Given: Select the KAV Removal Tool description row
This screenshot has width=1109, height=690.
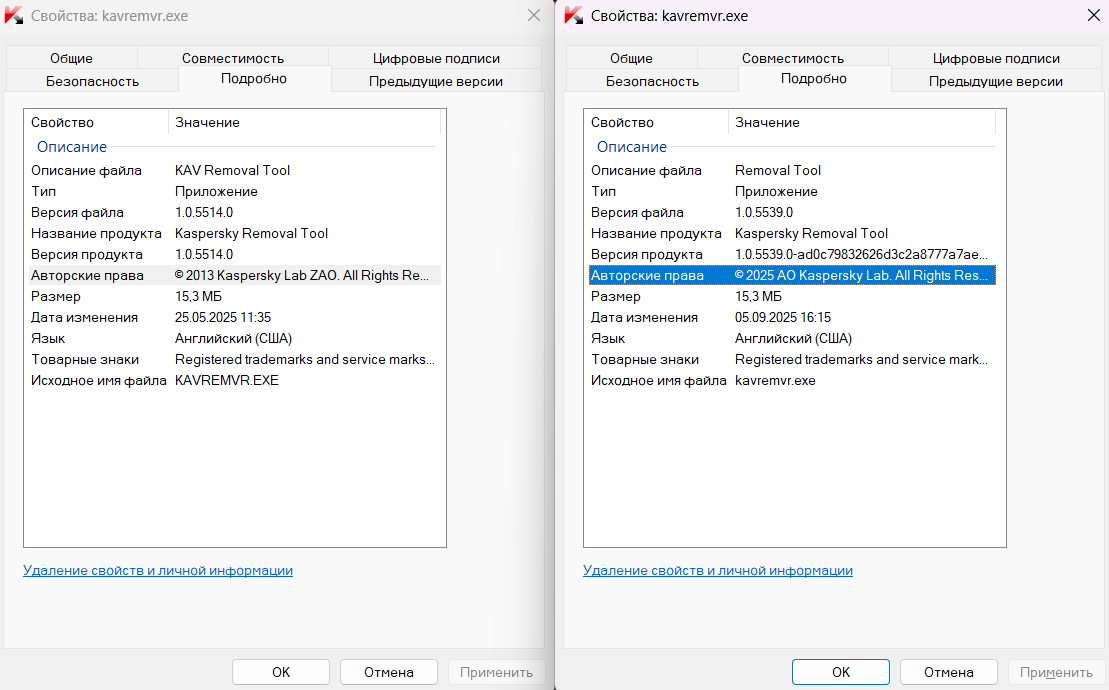Looking at the screenshot, I should [x=232, y=170].
